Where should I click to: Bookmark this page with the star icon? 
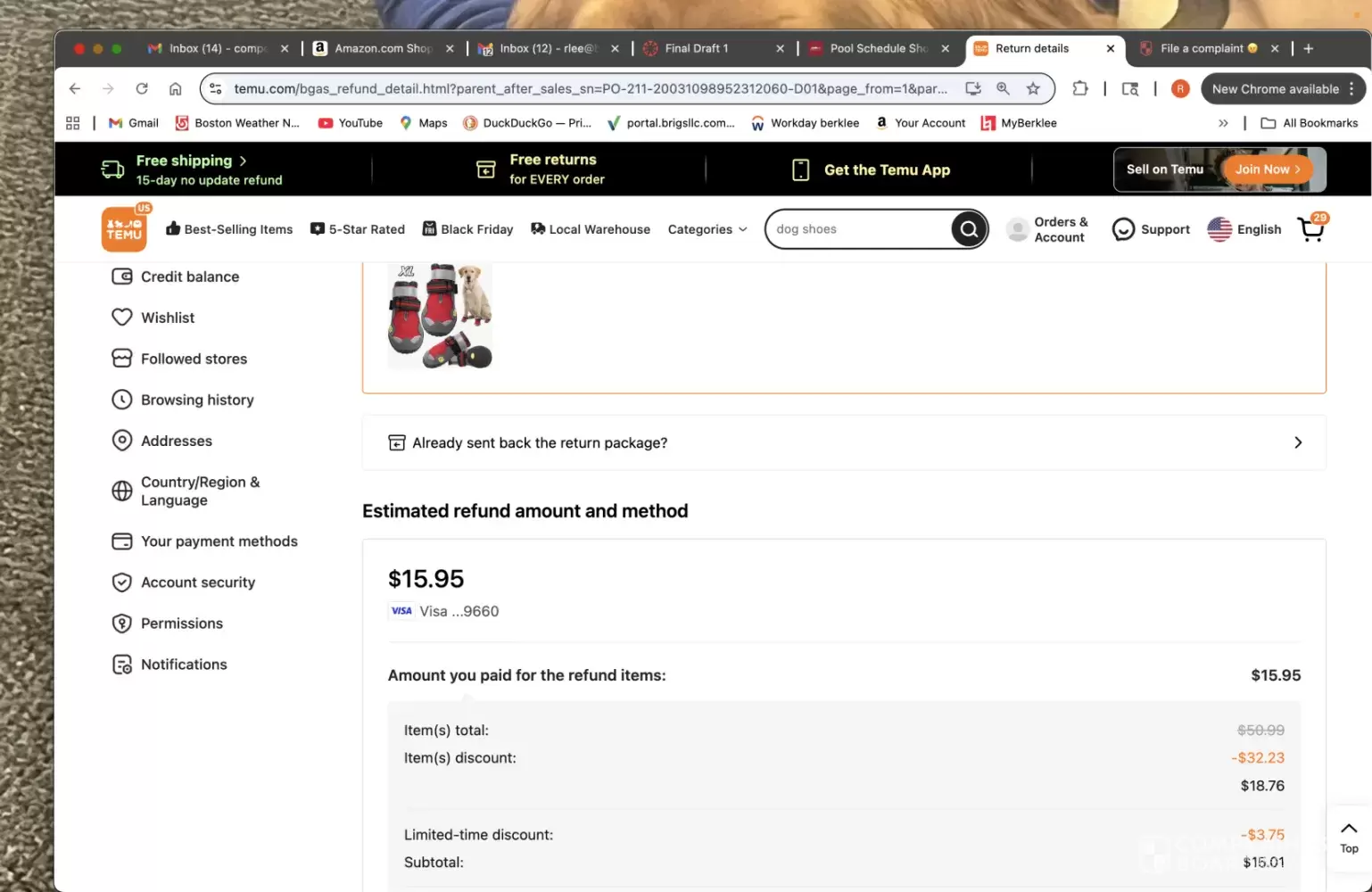[1033, 88]
